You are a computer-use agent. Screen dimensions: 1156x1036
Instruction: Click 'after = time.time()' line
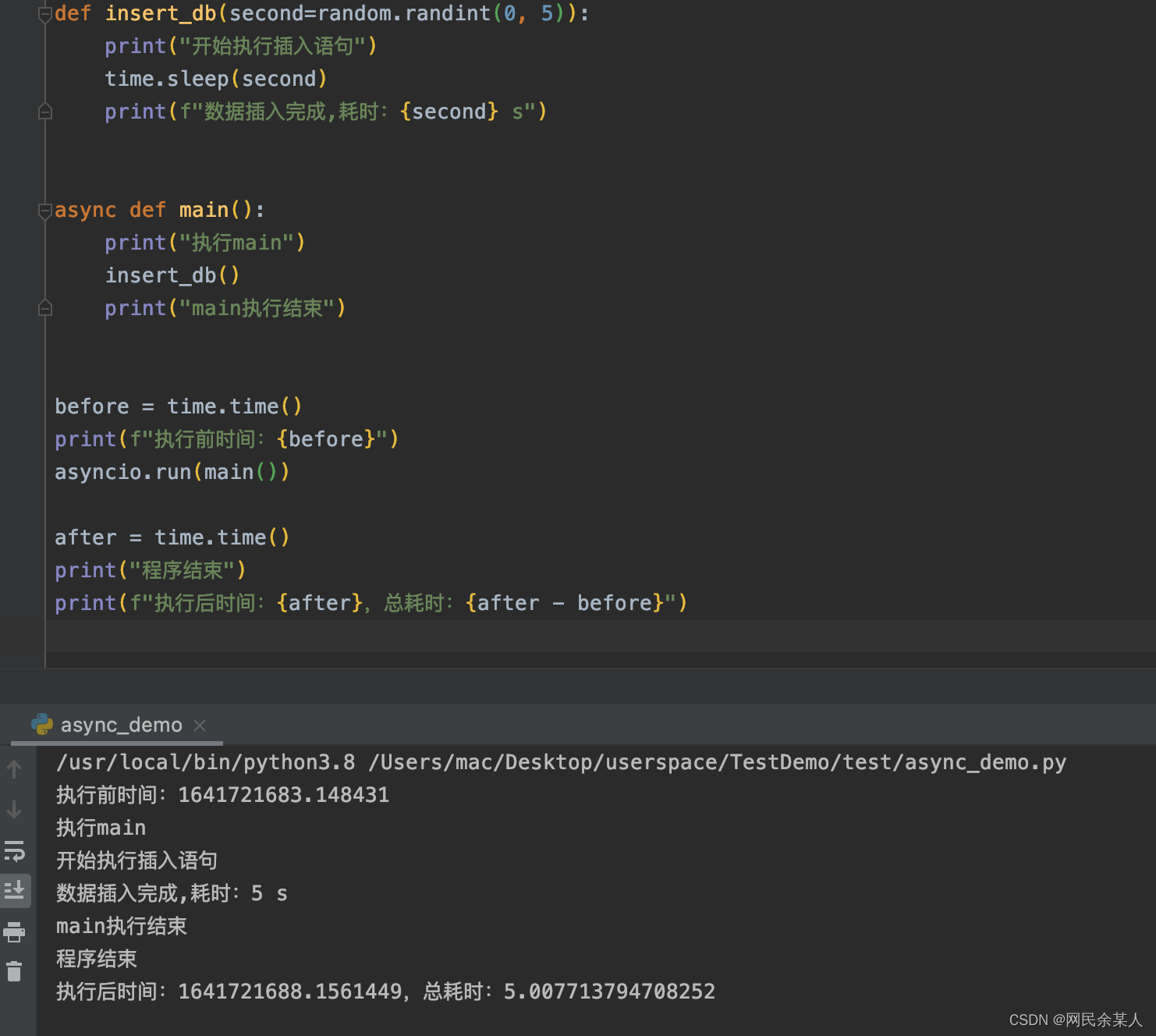[x=172, y=538]
